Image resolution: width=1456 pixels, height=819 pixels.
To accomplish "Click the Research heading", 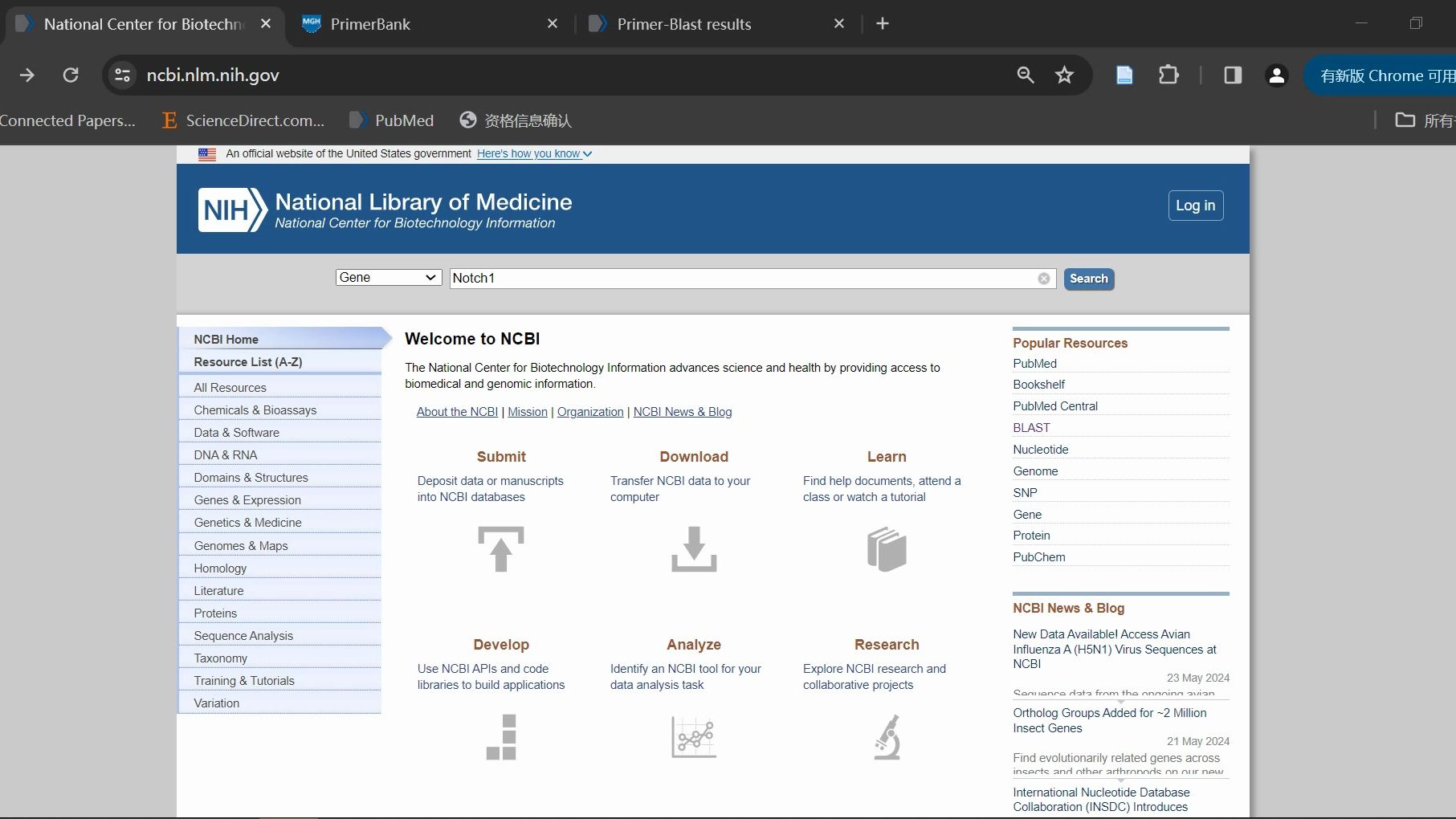I will tap(887, 645).
